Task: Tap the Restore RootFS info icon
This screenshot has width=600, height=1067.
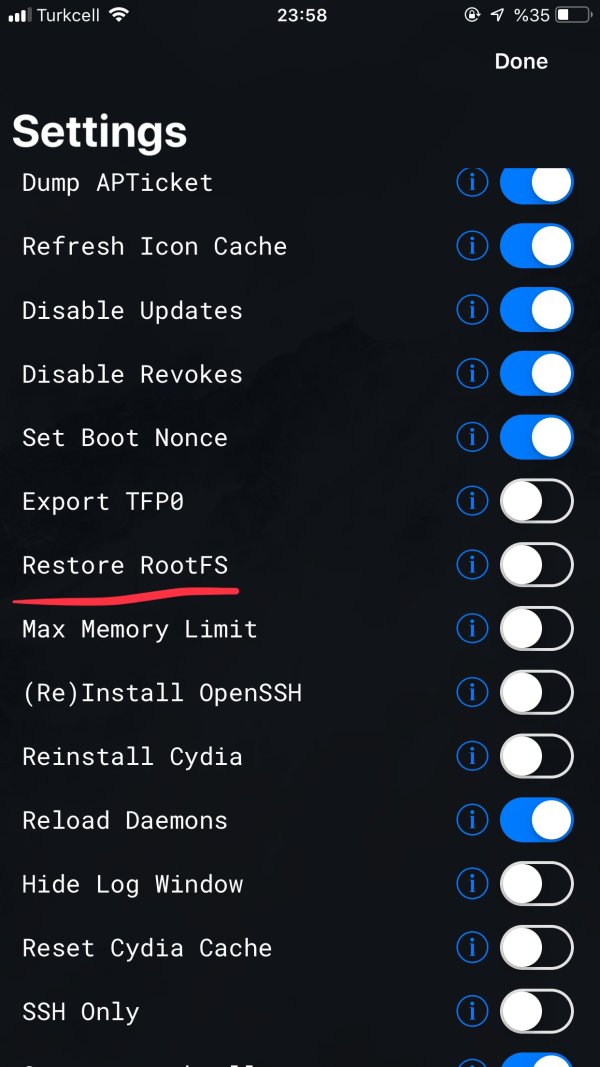Action: [x=471, y=565]
